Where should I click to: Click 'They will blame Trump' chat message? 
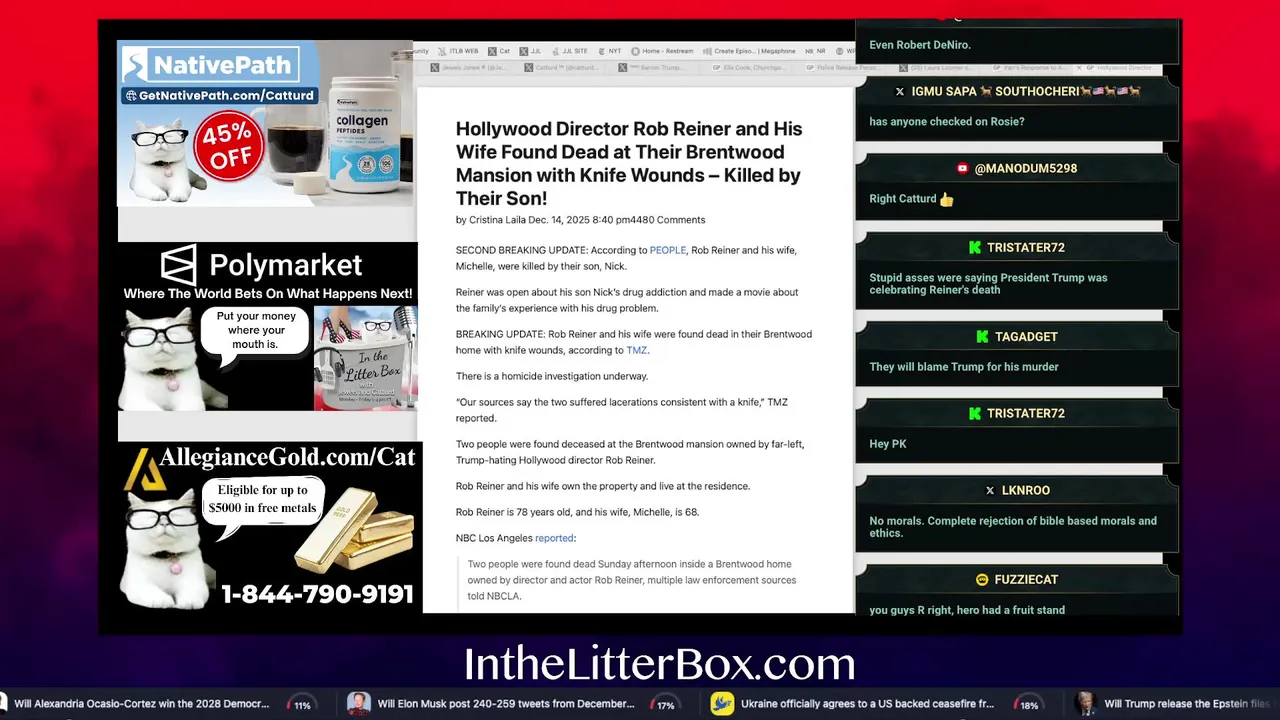pos(964,367)
